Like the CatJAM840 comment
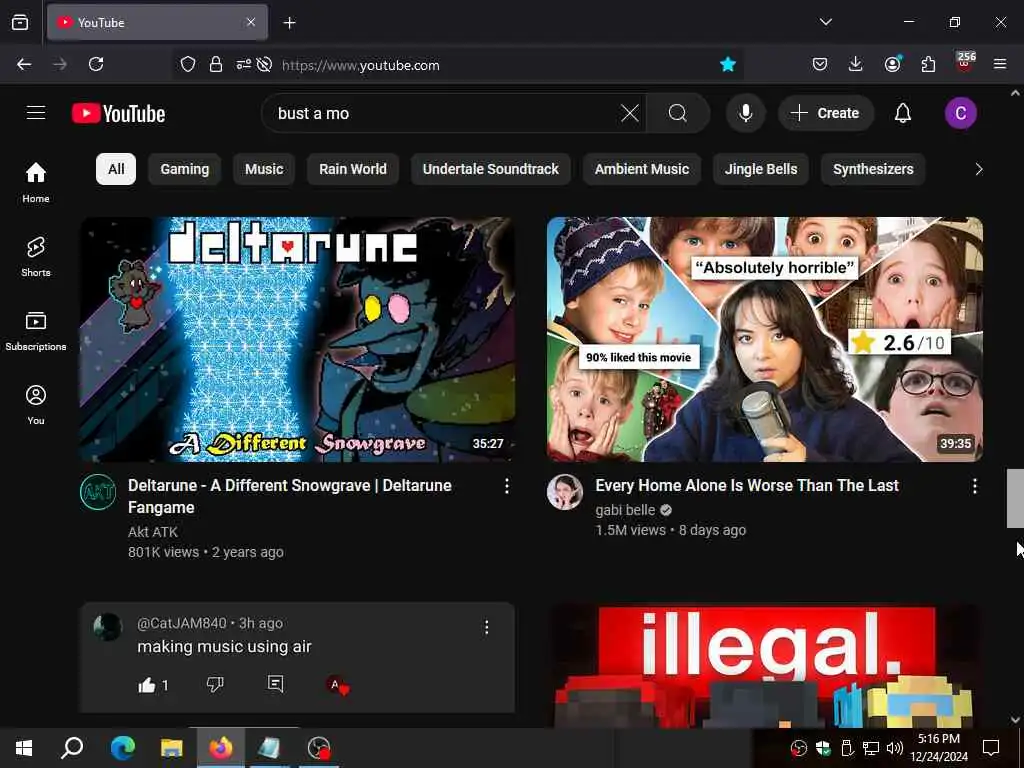Image resolution: width=1024 pixels, height=768 pixels. click(x=147, y=684)
